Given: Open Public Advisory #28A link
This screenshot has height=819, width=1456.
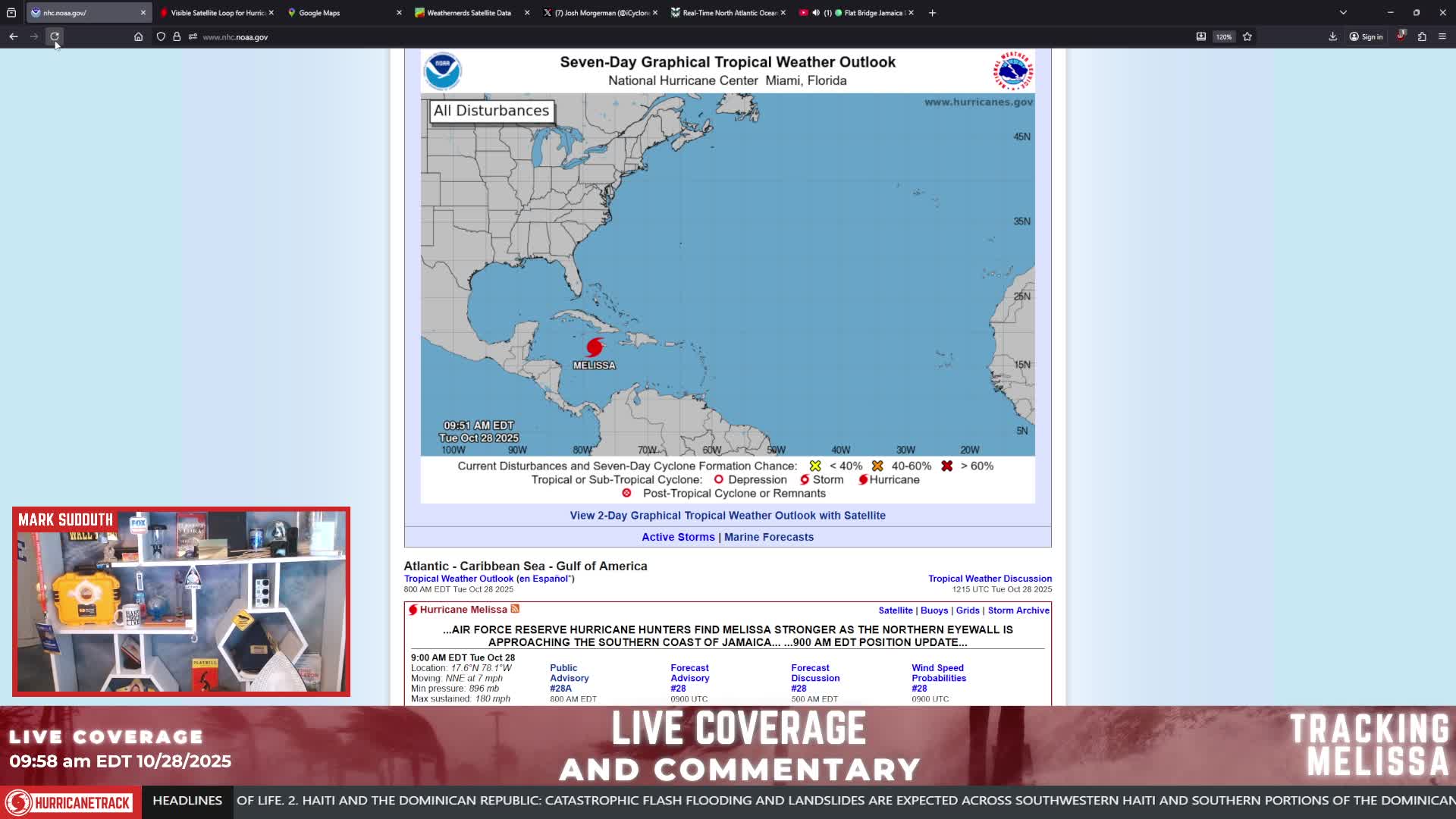Looking at the screenshot, I should click(x=569, y=678).
